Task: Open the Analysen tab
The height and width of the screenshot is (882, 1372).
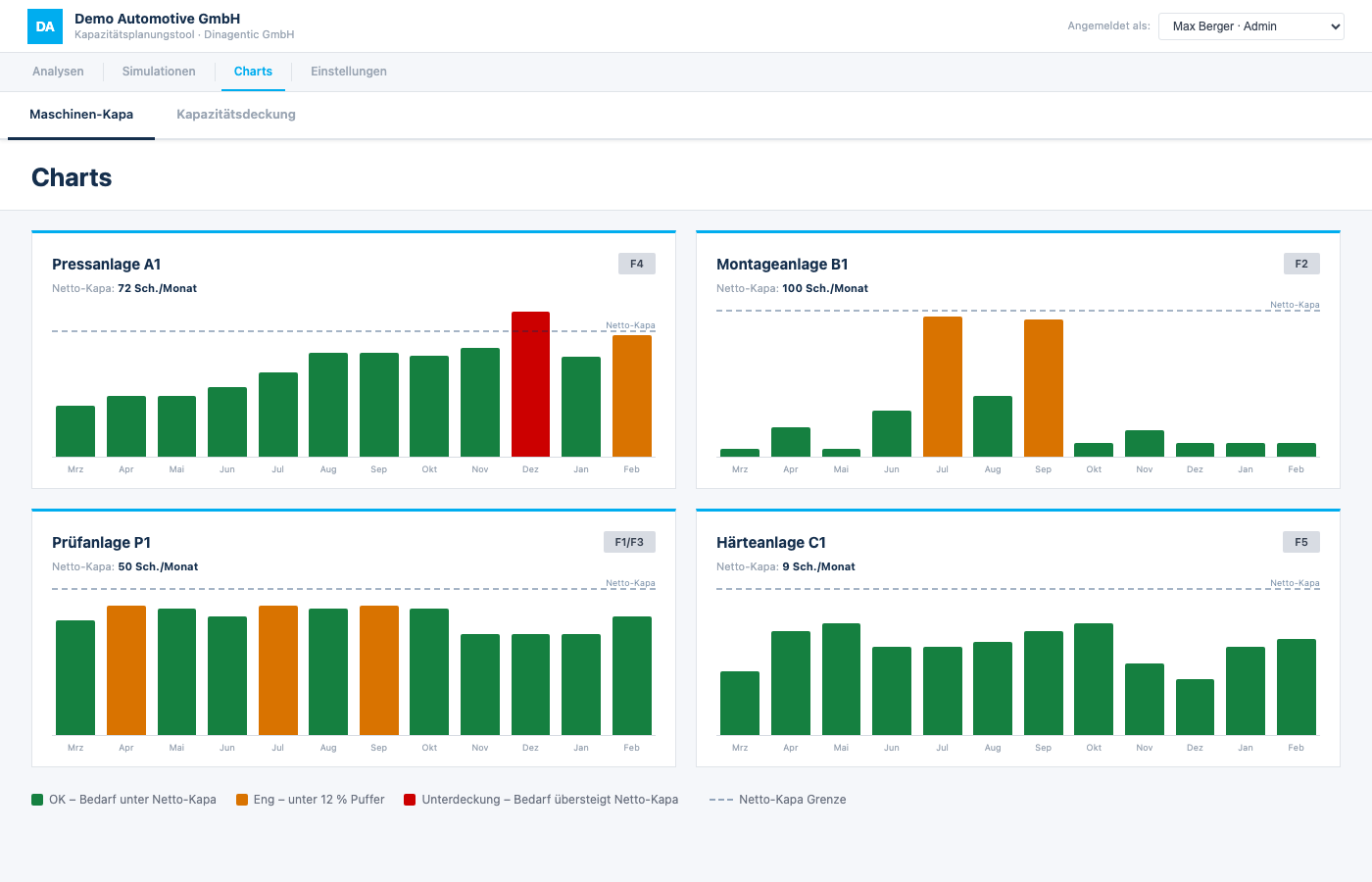Action: pyautogui.click(x=58, y=72)
